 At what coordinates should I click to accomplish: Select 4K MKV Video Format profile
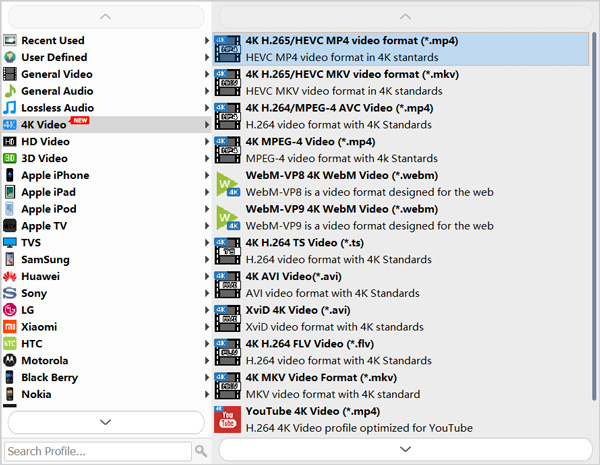click(401, 385)
